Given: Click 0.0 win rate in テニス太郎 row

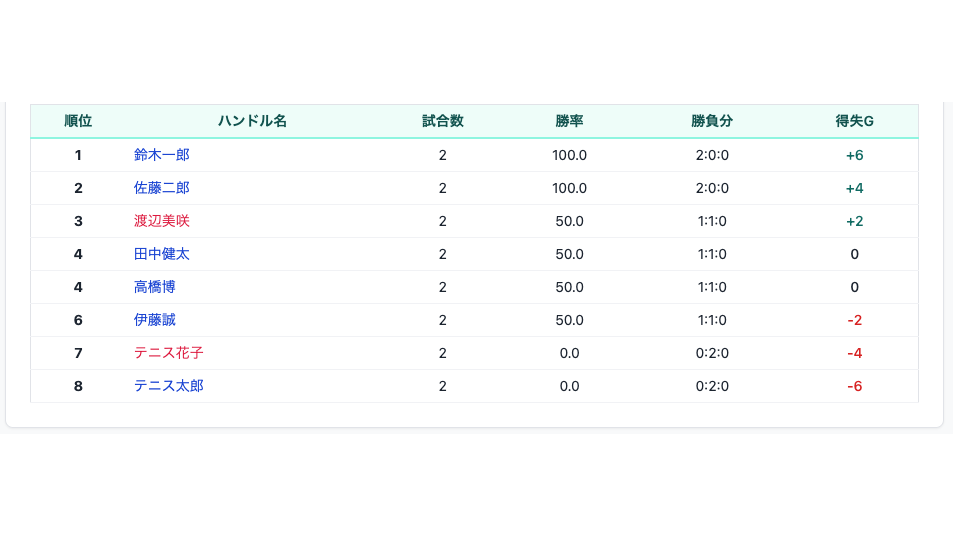Looking at the screenshot, I should [x=569, y=386].
